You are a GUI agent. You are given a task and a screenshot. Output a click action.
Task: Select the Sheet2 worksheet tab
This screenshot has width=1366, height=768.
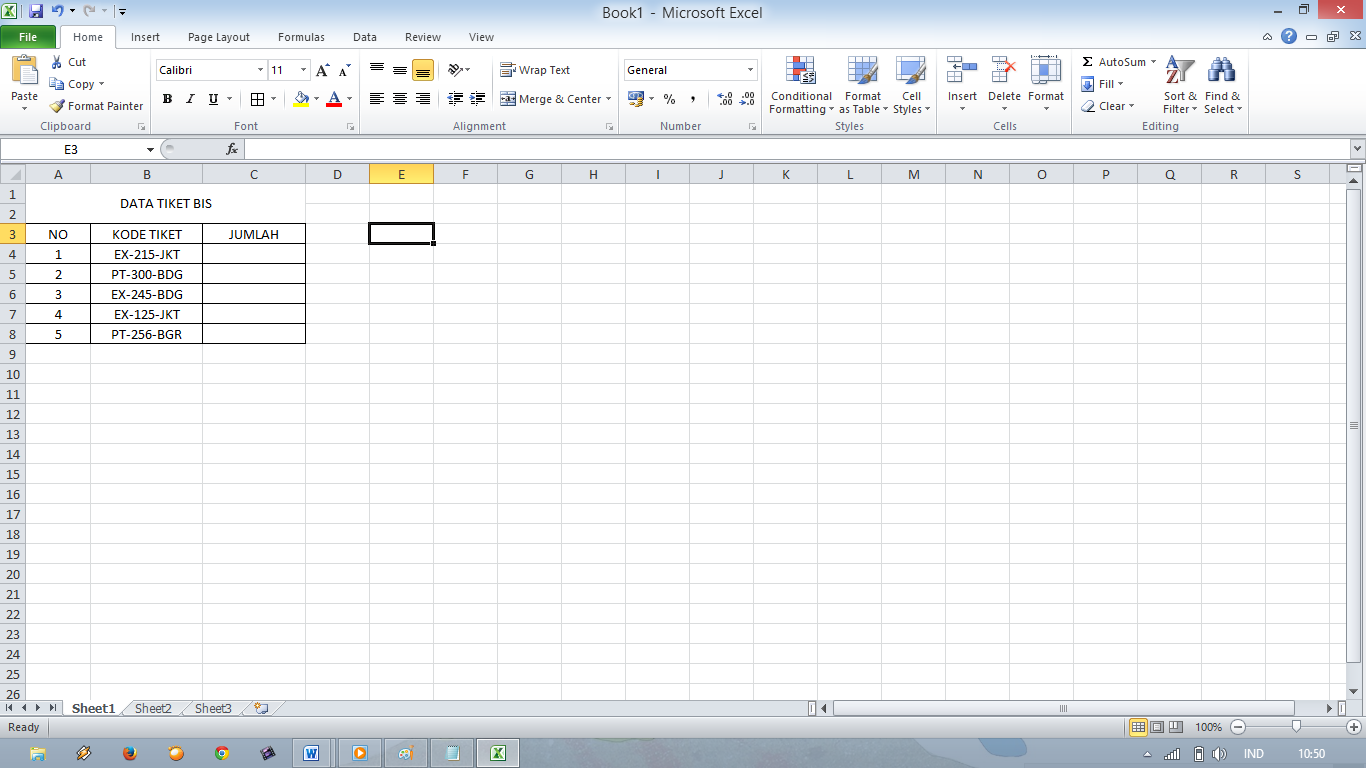tap(152, 708)
